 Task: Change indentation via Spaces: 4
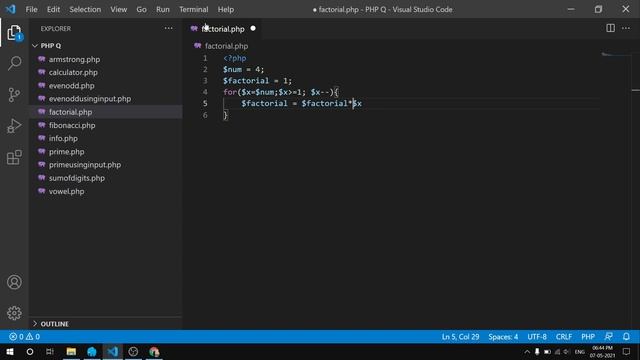(503, 337)
